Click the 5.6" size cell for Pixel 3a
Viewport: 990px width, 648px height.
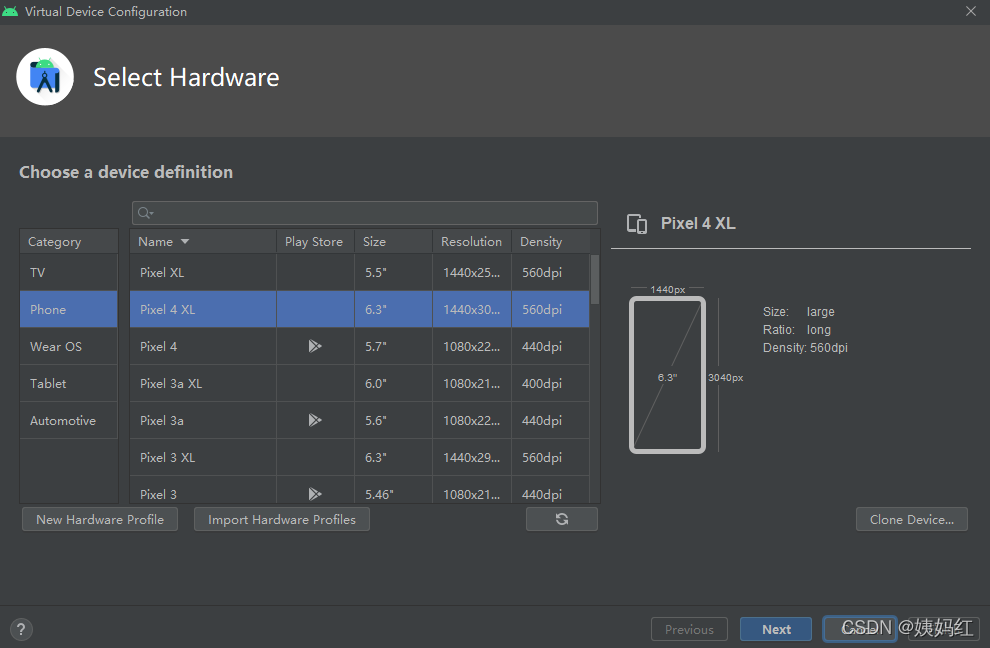[393, 420]
